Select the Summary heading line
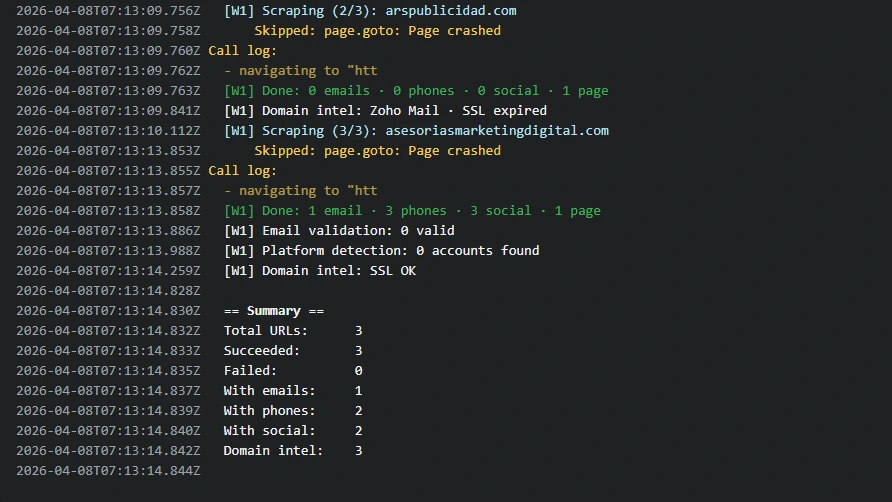Screen dimensions: 892x502 tap(274, 311)
